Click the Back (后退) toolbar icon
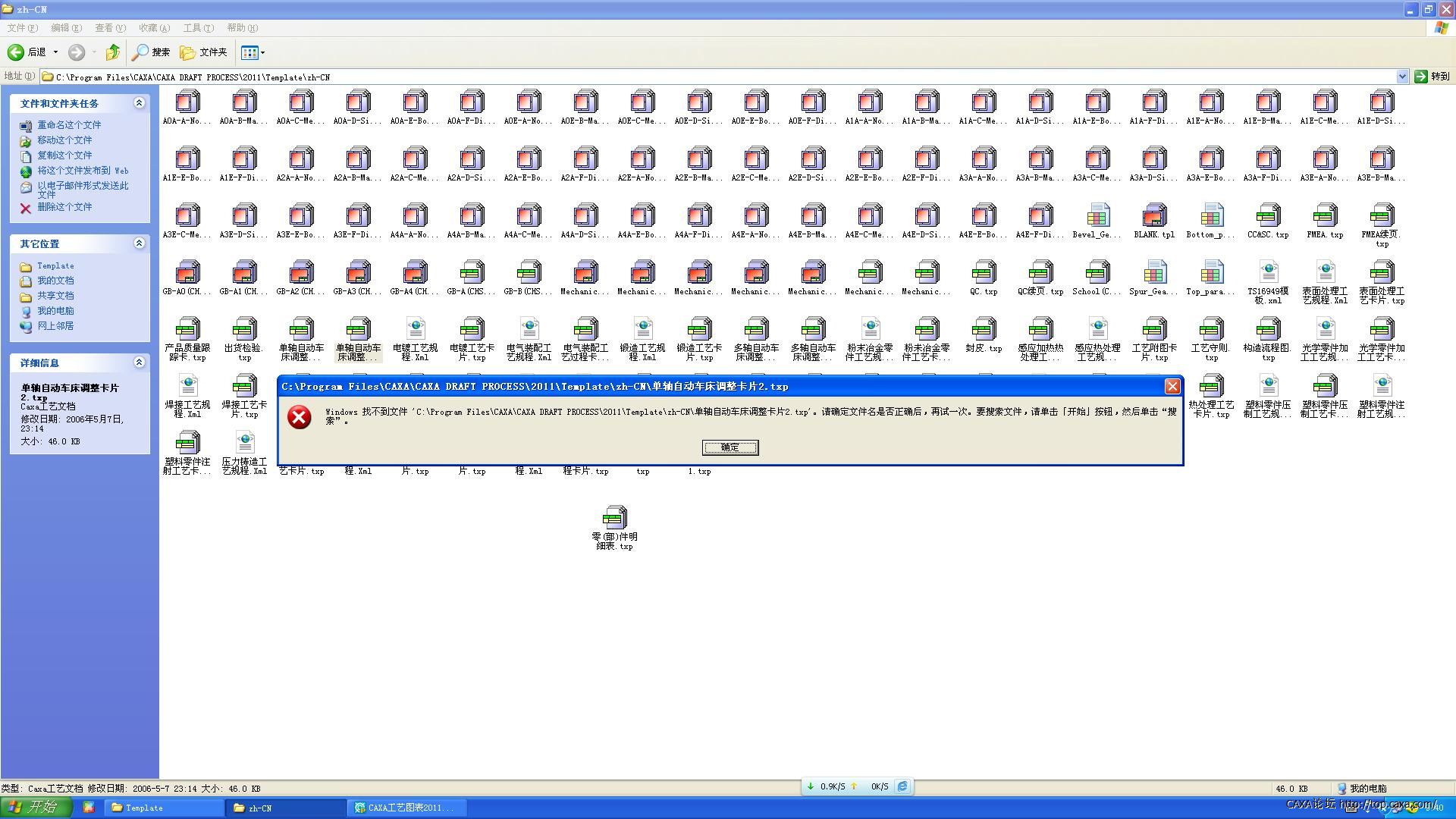1456x819 pixels. click(x=16, y=52)
